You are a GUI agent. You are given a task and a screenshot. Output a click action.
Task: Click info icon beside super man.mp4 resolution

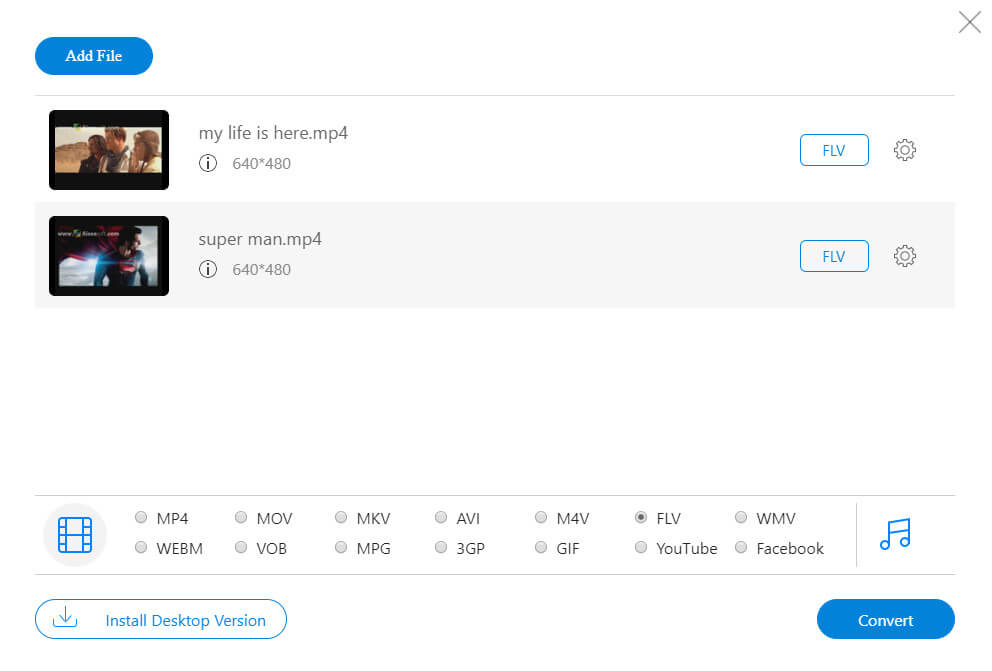208,269
